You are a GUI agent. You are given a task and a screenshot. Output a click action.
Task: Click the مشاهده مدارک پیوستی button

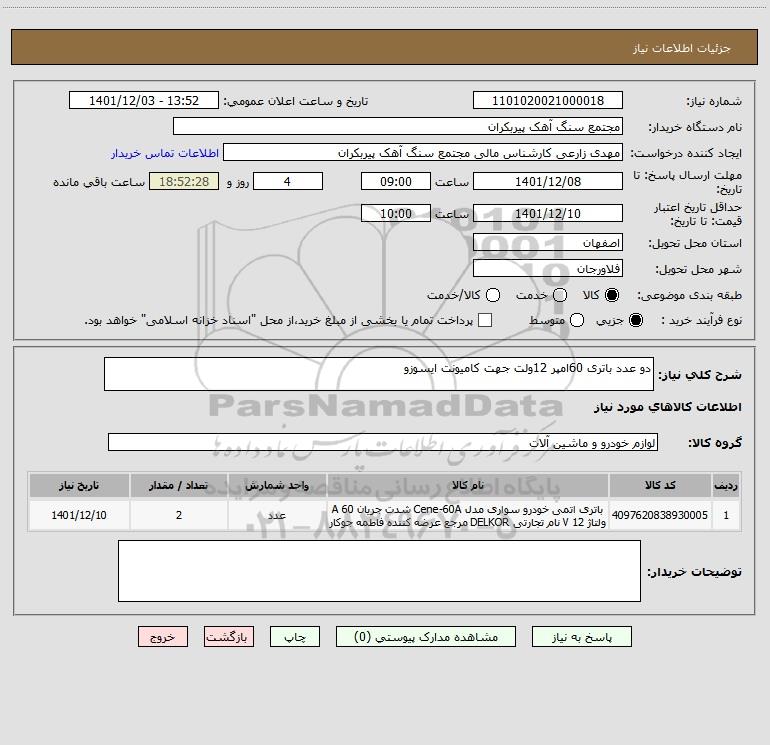[x=426, y=637]
